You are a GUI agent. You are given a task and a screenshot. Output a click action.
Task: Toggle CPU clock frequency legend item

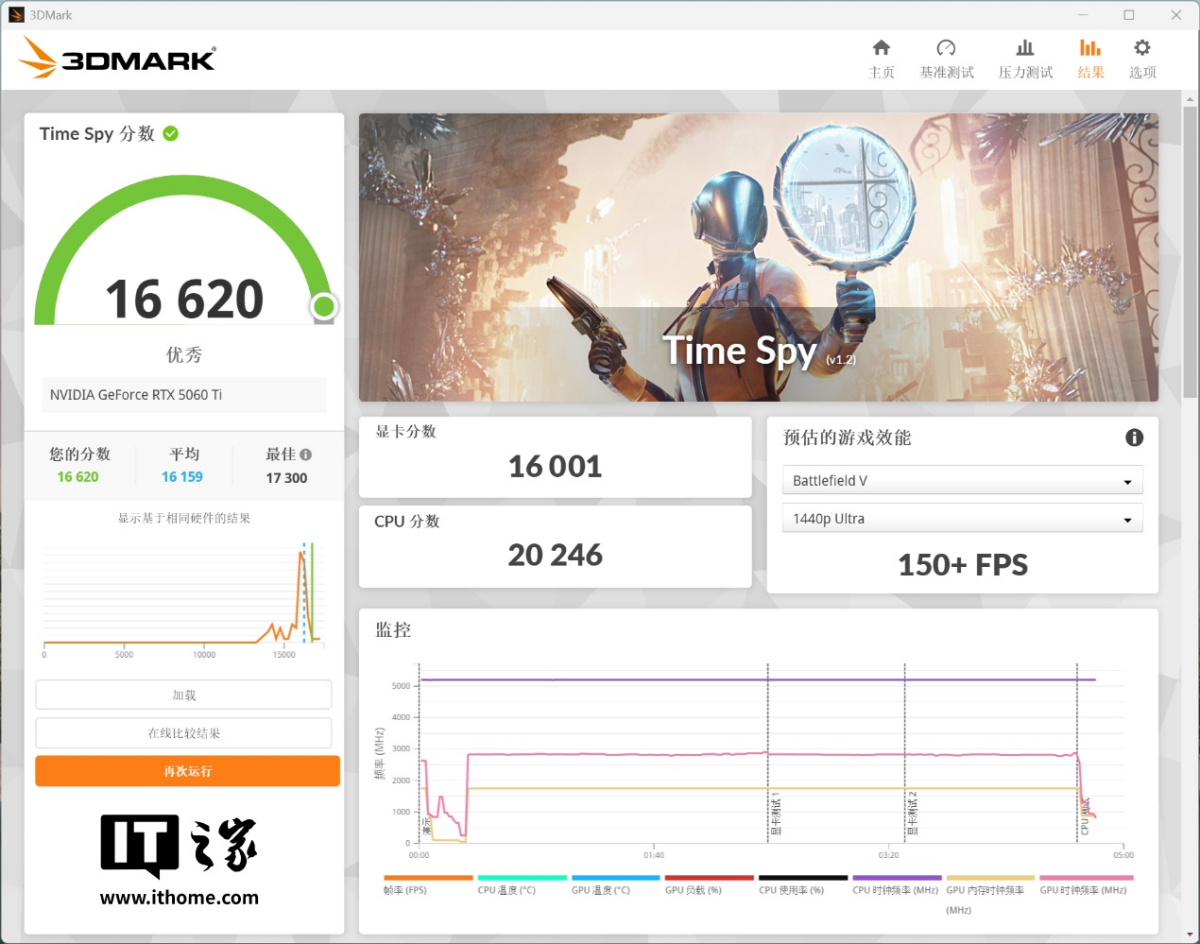point(897,889)
